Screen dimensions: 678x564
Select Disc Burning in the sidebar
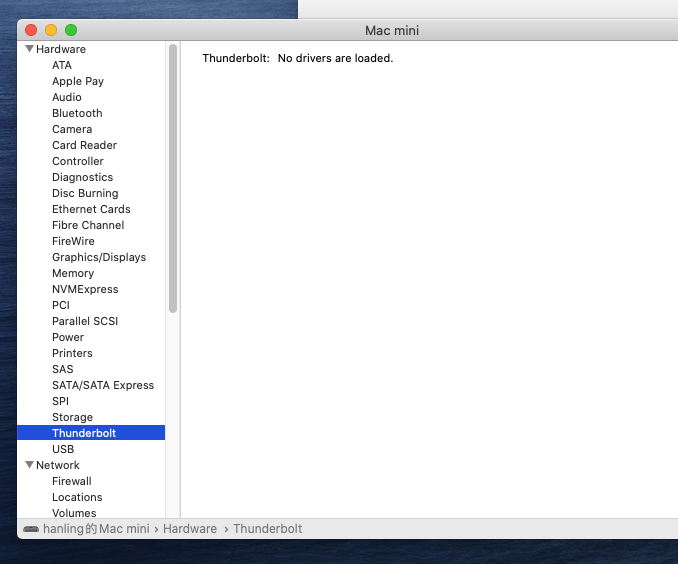tap(85, 193)
